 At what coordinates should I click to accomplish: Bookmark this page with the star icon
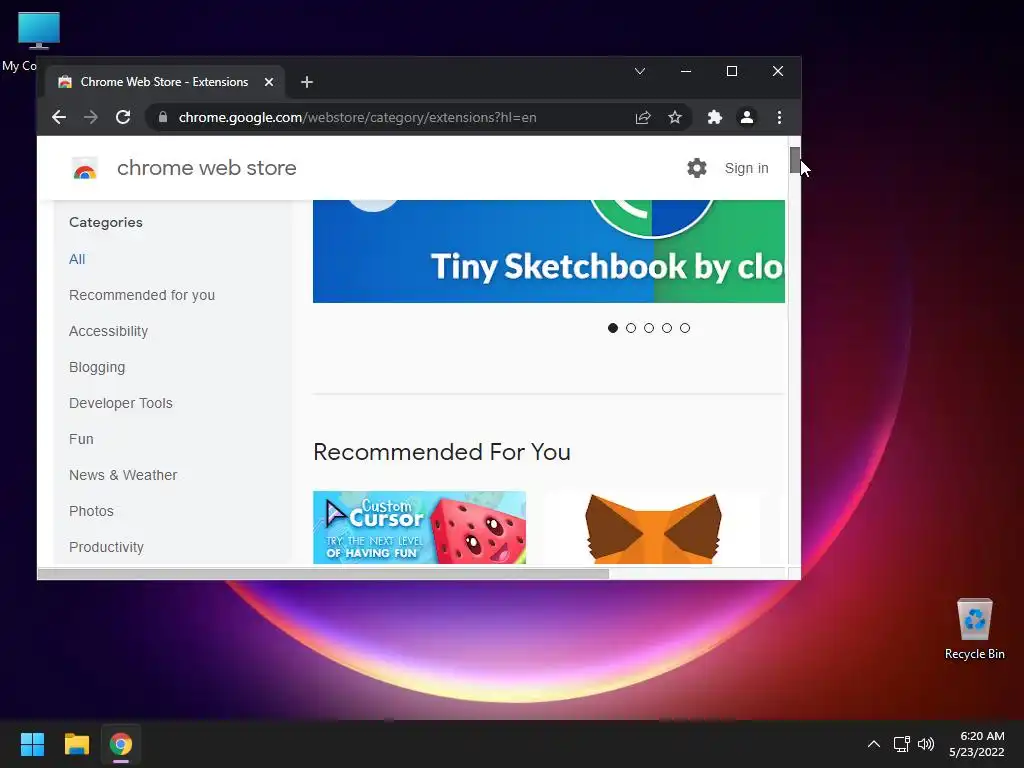[675, 118]
